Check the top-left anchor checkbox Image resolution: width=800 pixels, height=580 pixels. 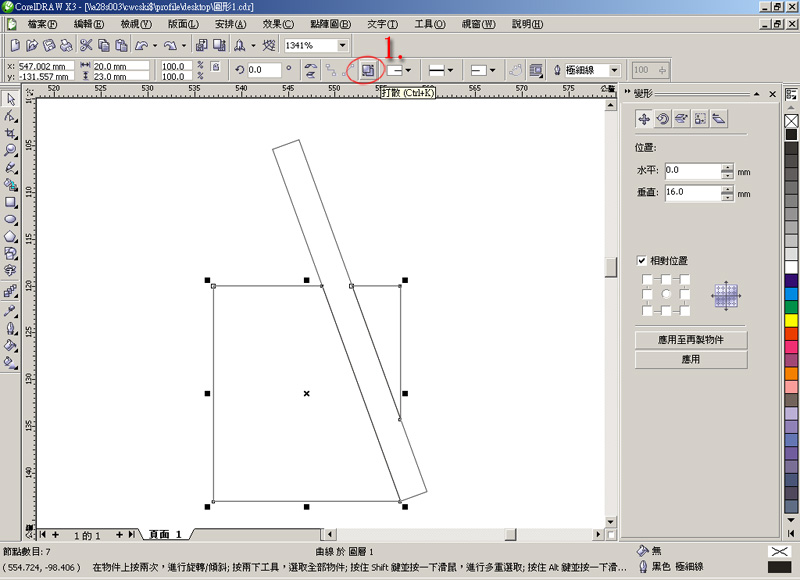[x=647, y=279]
